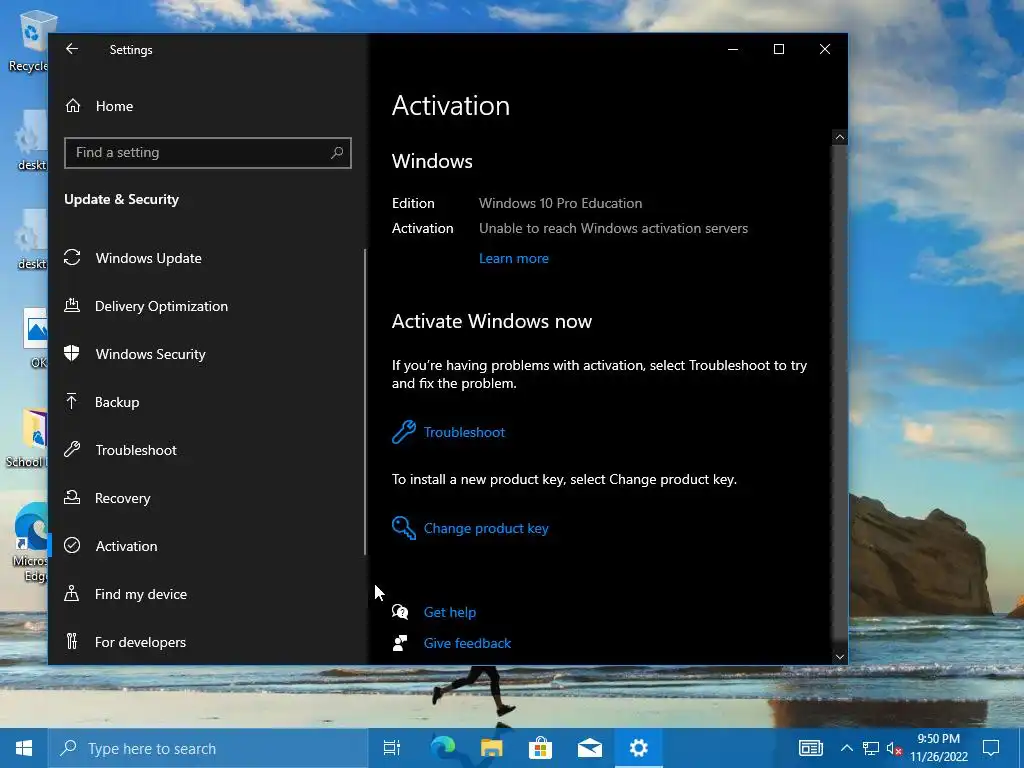This screenshot has width=1024, height=768.
Task: Open File Explorer from taskbar
Action: 491,748
